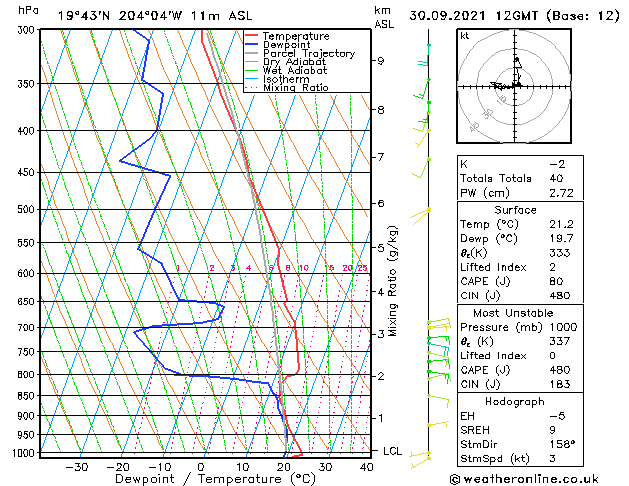The width and height of the screenshot is (629, 486).
Task: Click the 'kt' unit label in hodograph
Action: [465, 36]
